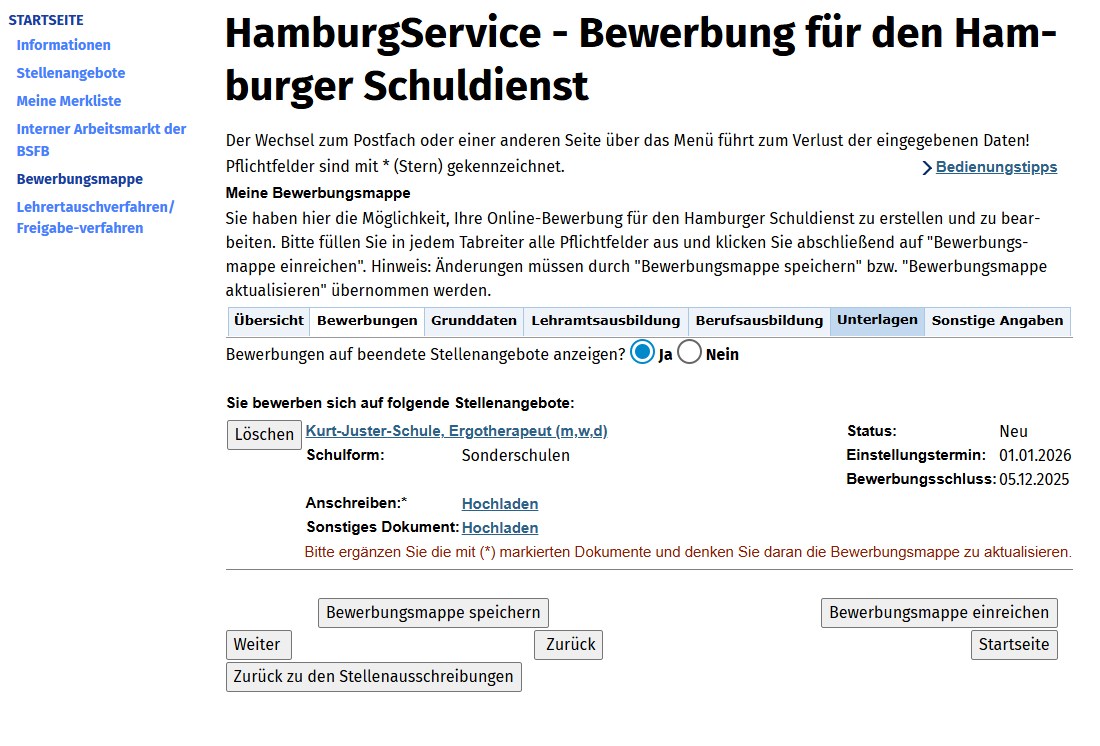
Task: Upload the Anschreiben via its Hochladen link
Action: tap(500, 504)
